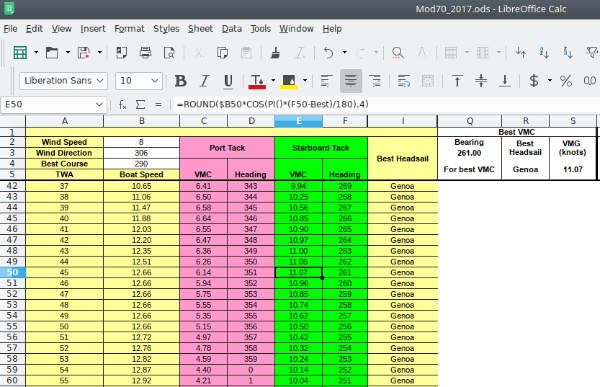Open the Styles menu
The width and height of the screenshot is (600, 387).
(166, 29)
